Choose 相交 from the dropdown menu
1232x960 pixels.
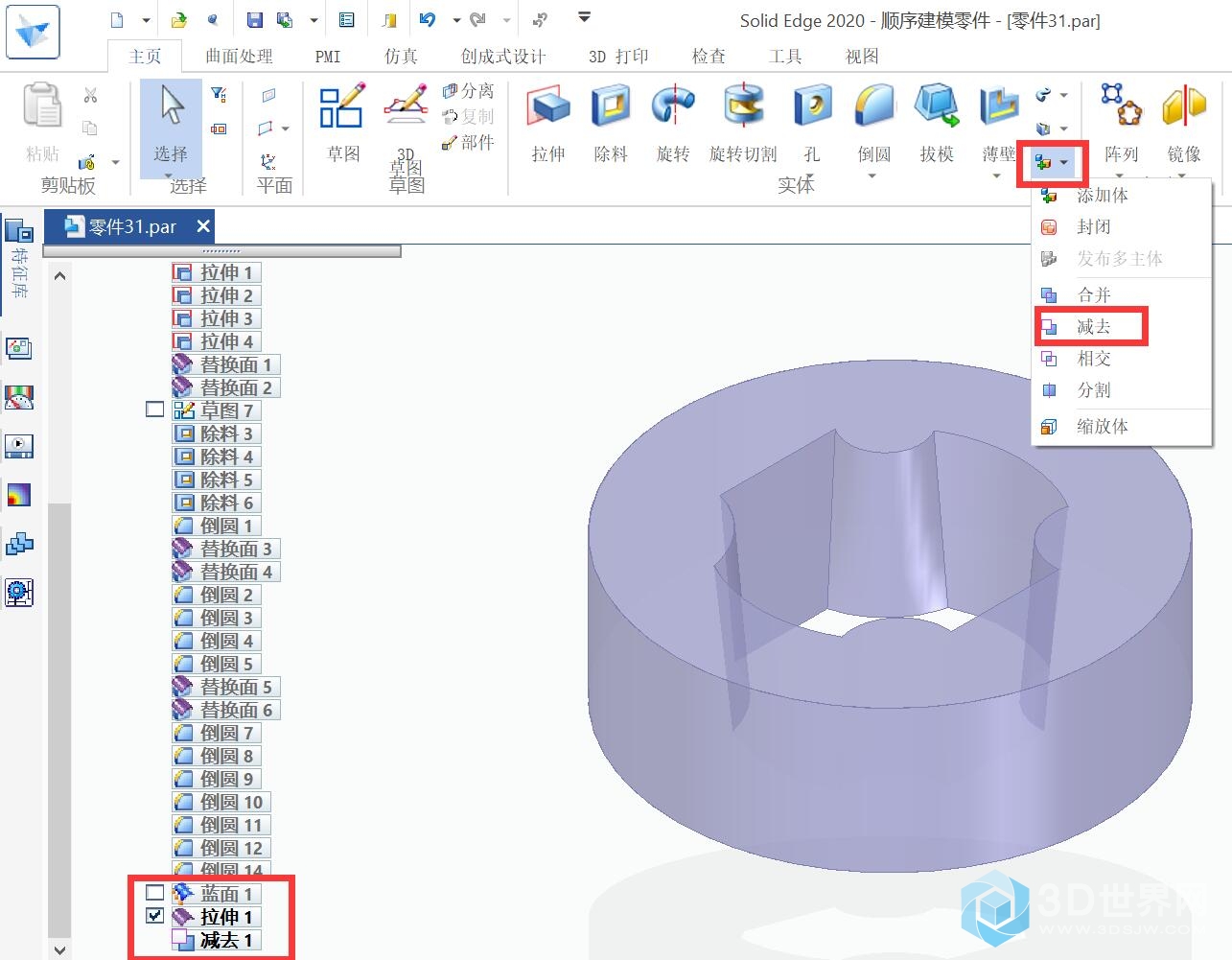1121,359
